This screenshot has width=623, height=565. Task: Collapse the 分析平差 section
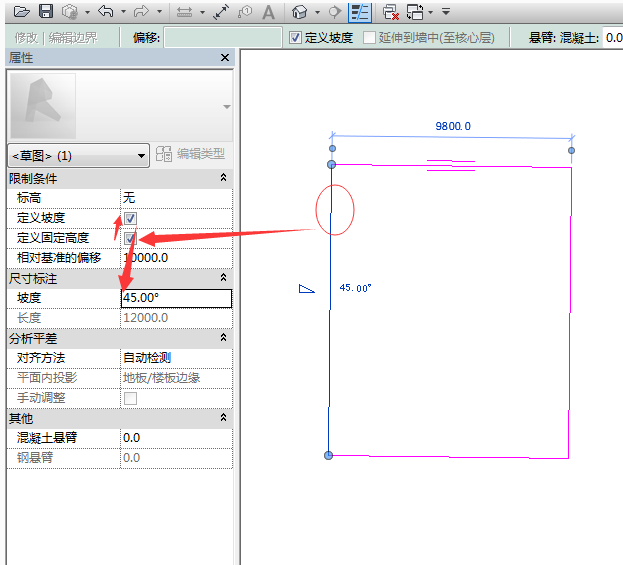(x=224, y=338)
